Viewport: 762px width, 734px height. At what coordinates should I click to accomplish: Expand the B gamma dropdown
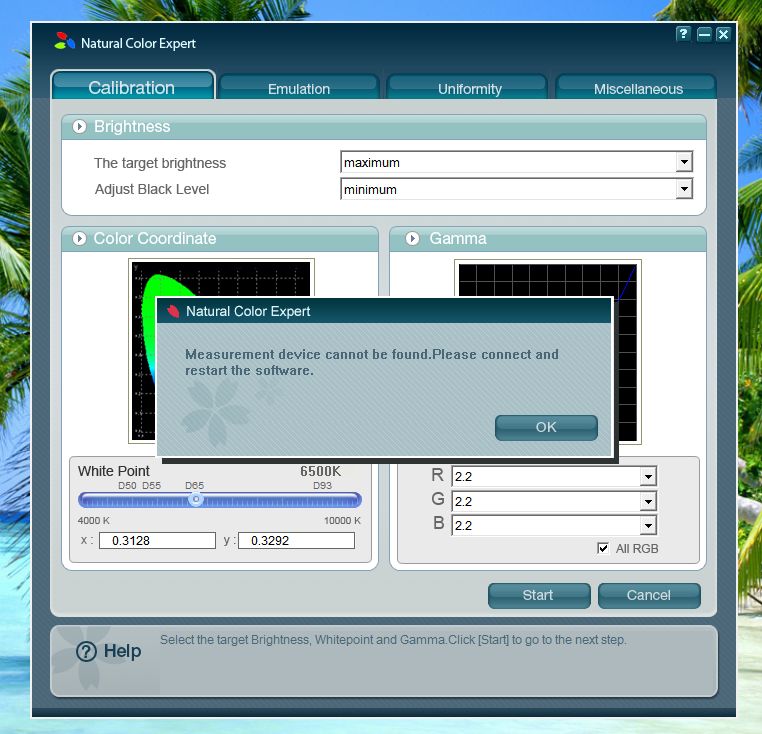coord(648,526)
